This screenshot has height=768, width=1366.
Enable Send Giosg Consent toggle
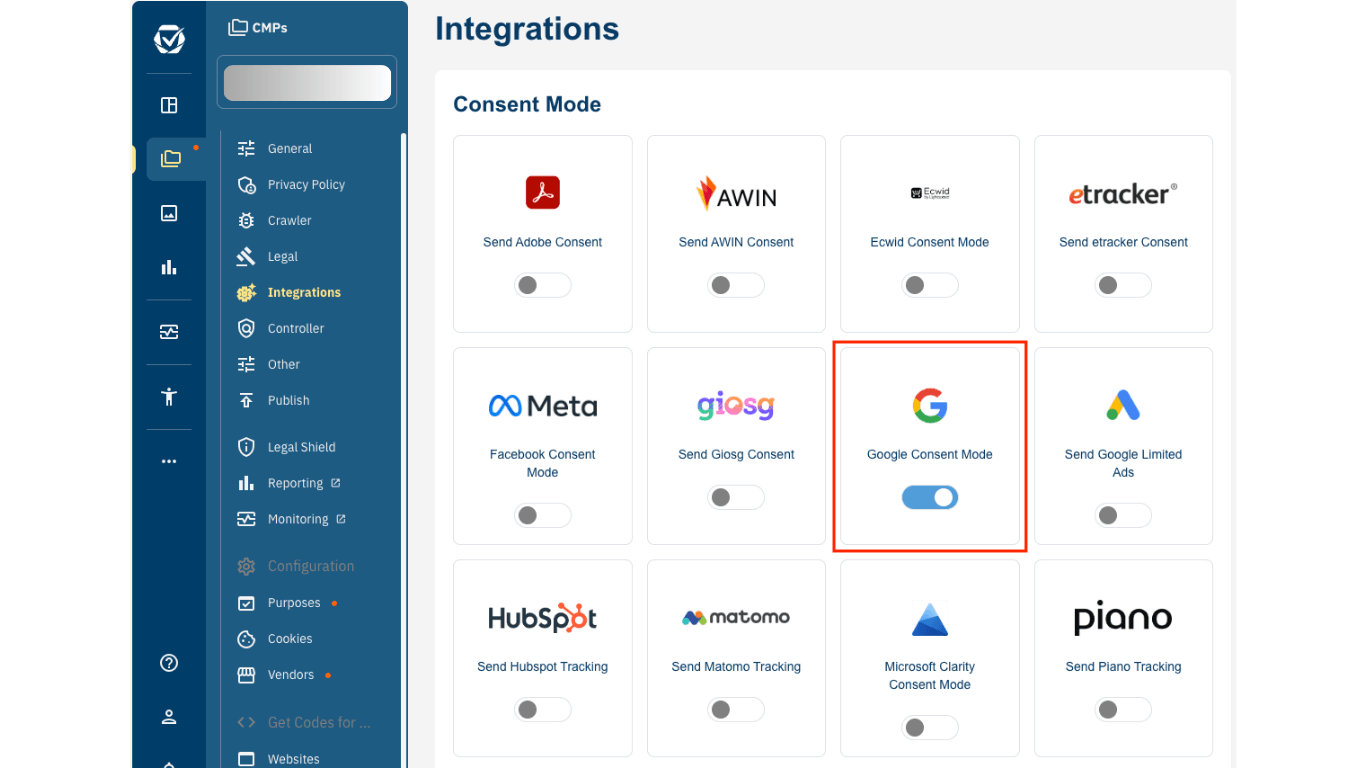click(x=736, y=497)
